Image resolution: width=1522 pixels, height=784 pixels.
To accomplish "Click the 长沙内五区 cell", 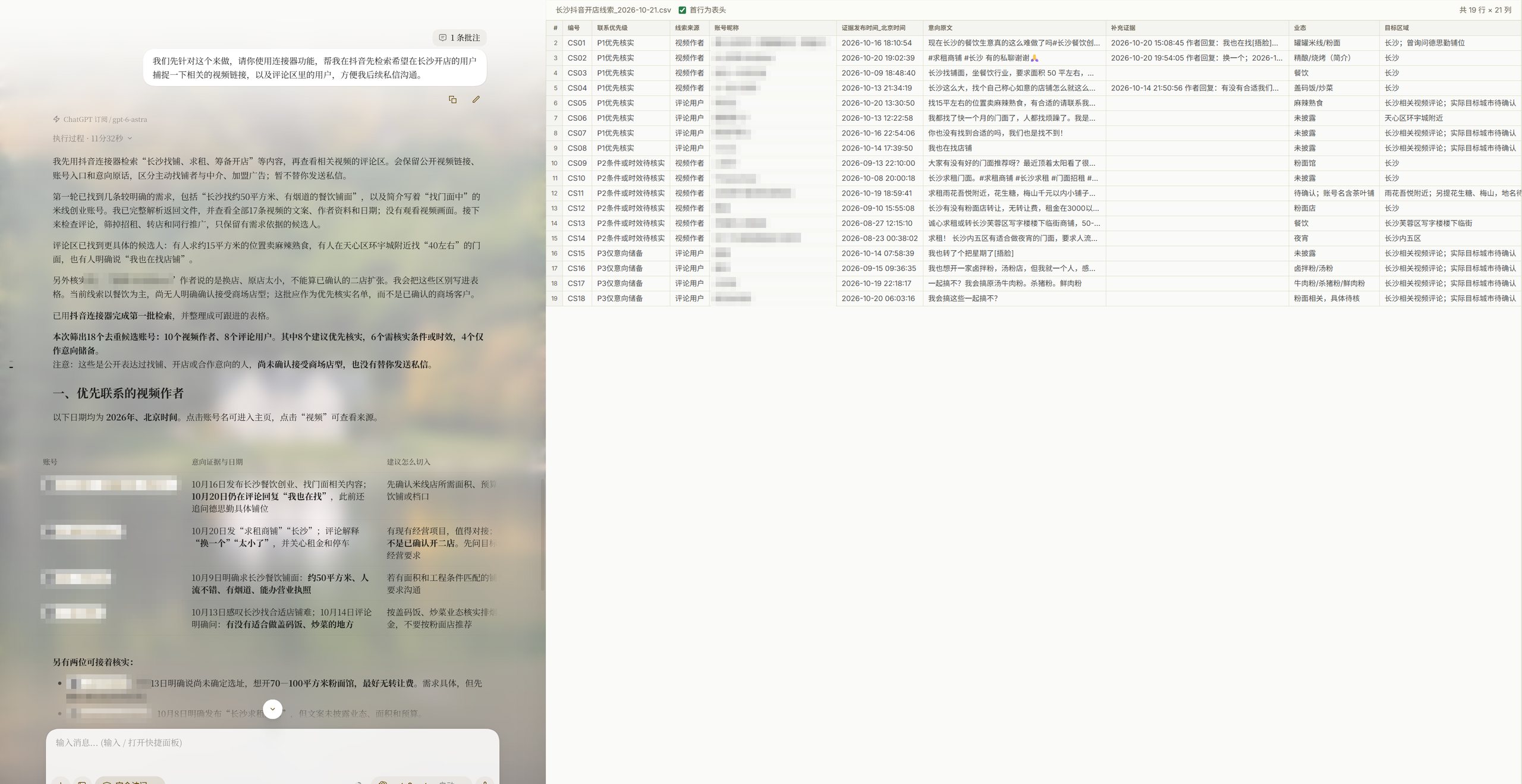I will pos(1450,238).
